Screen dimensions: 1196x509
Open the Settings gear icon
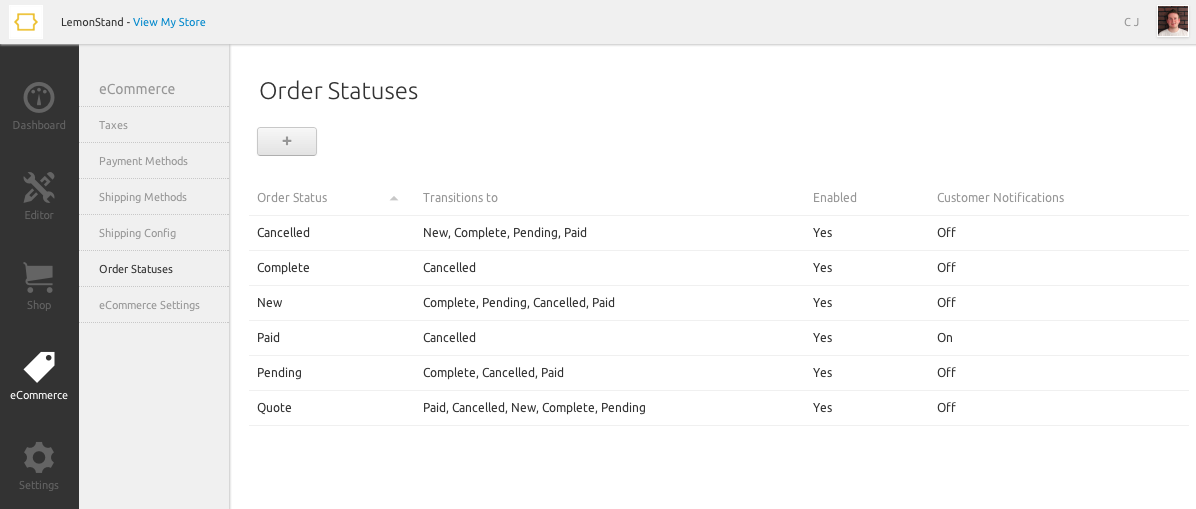[x=39, y=458]
